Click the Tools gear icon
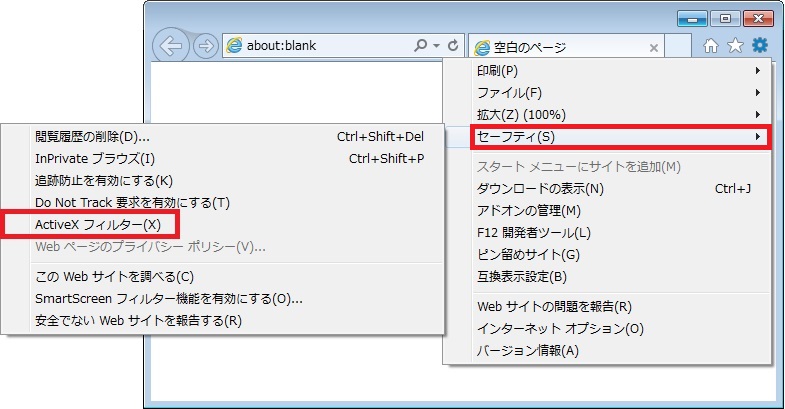 [759, 45]
